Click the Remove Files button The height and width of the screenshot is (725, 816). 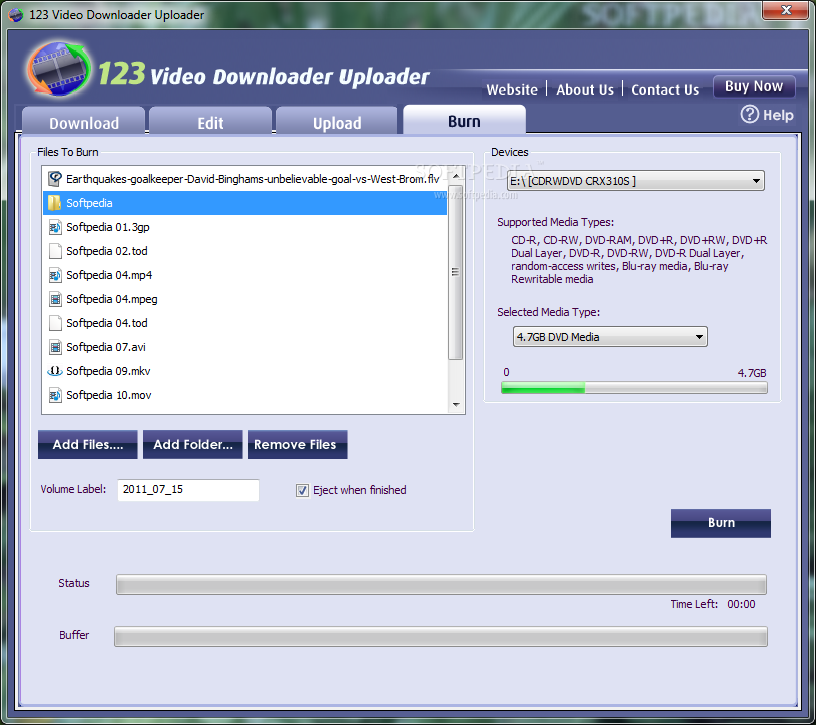(297, 444)
